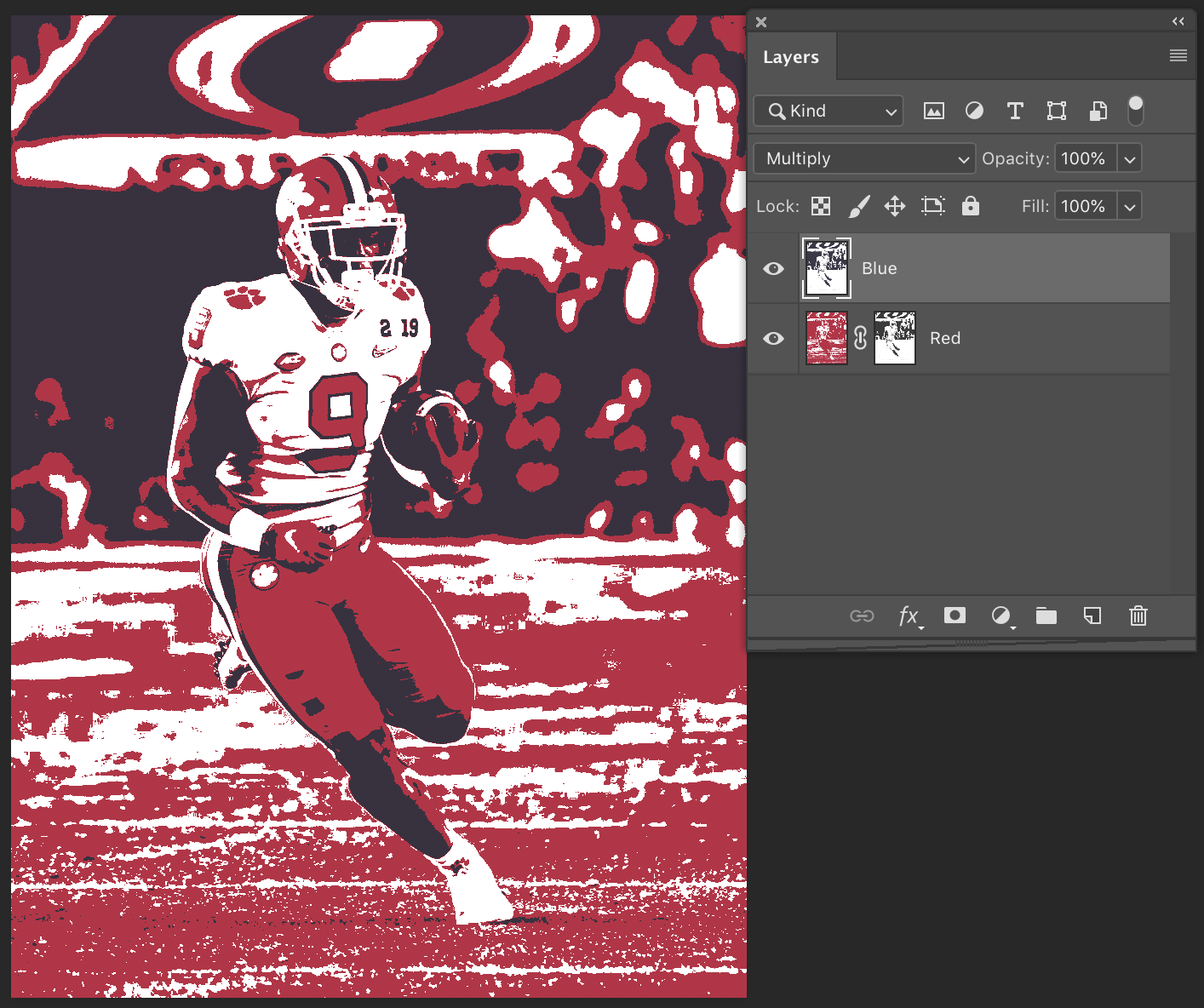Lock all layer attributes
The height and width of the screenshot is (1008, 1204).
971,206
